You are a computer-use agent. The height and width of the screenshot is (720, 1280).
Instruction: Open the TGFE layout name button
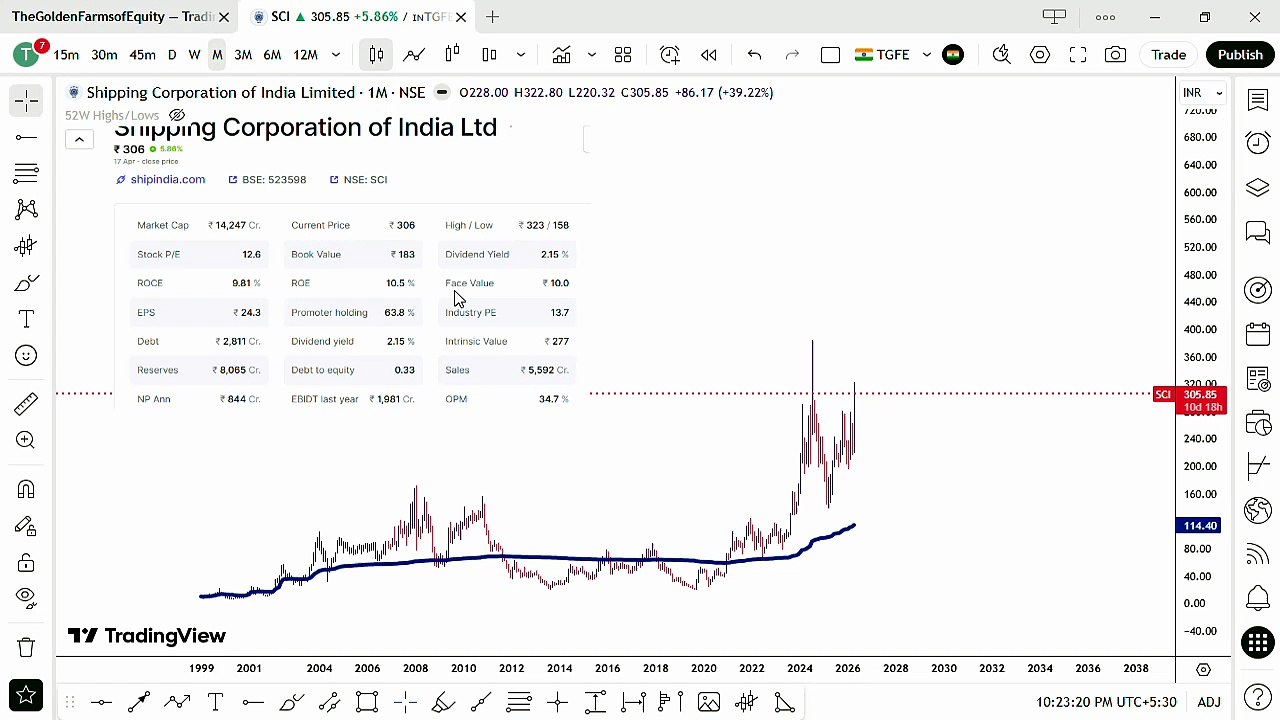point(883,55)
